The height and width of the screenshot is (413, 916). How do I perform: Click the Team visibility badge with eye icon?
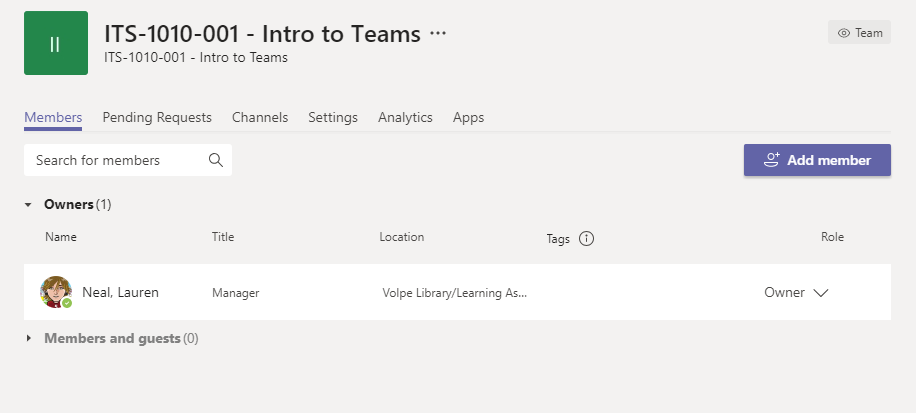click(859, 33)
